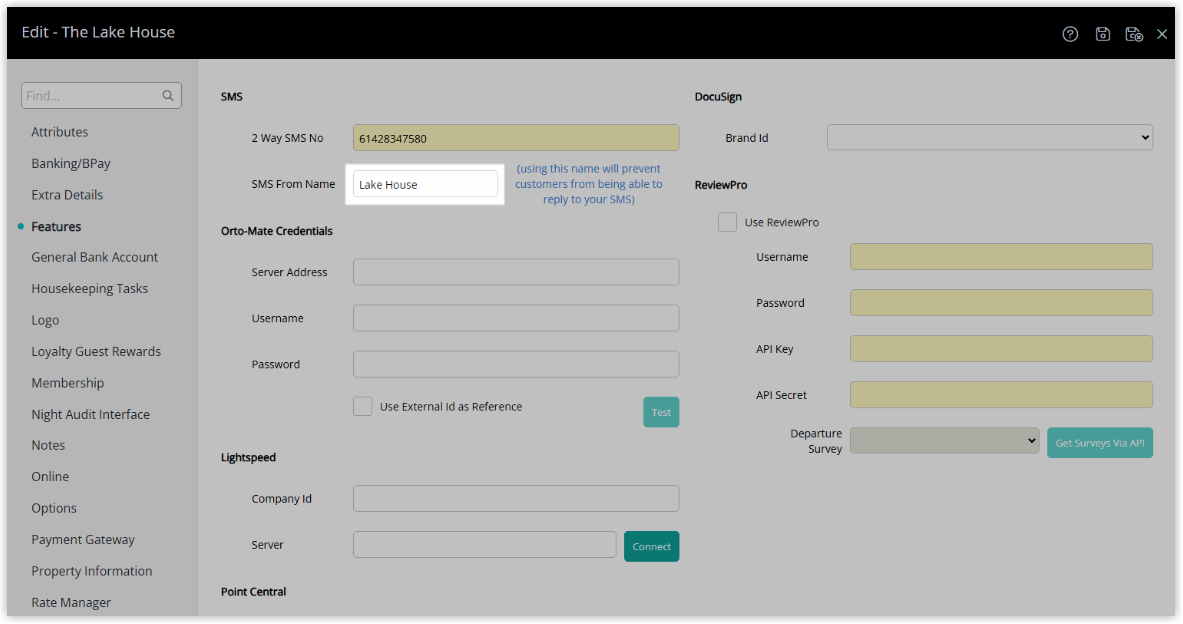Open the help icon in title bar
The width and height of the screenshot is (1183, 624).
pyautogui.click(x=1070, y=34)
